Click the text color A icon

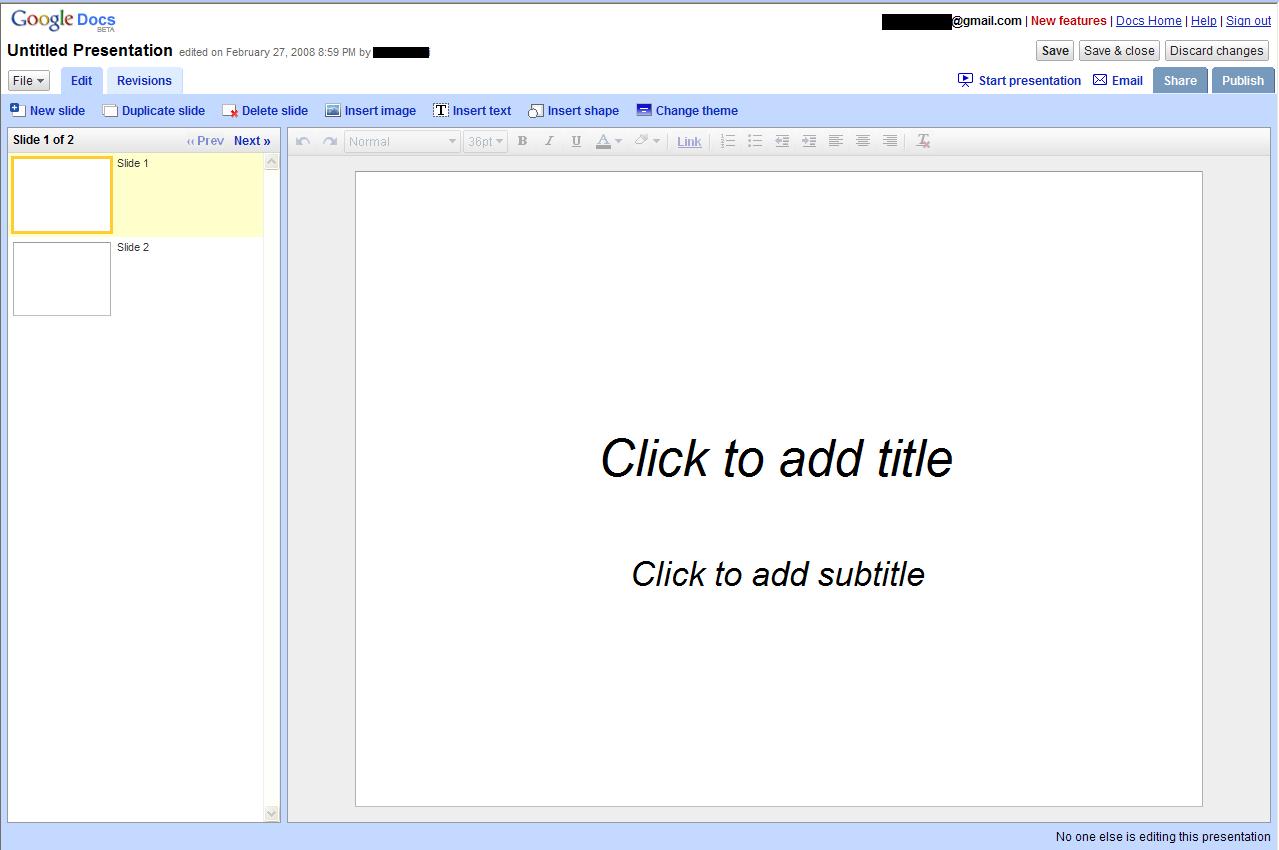tap(603, 141)
